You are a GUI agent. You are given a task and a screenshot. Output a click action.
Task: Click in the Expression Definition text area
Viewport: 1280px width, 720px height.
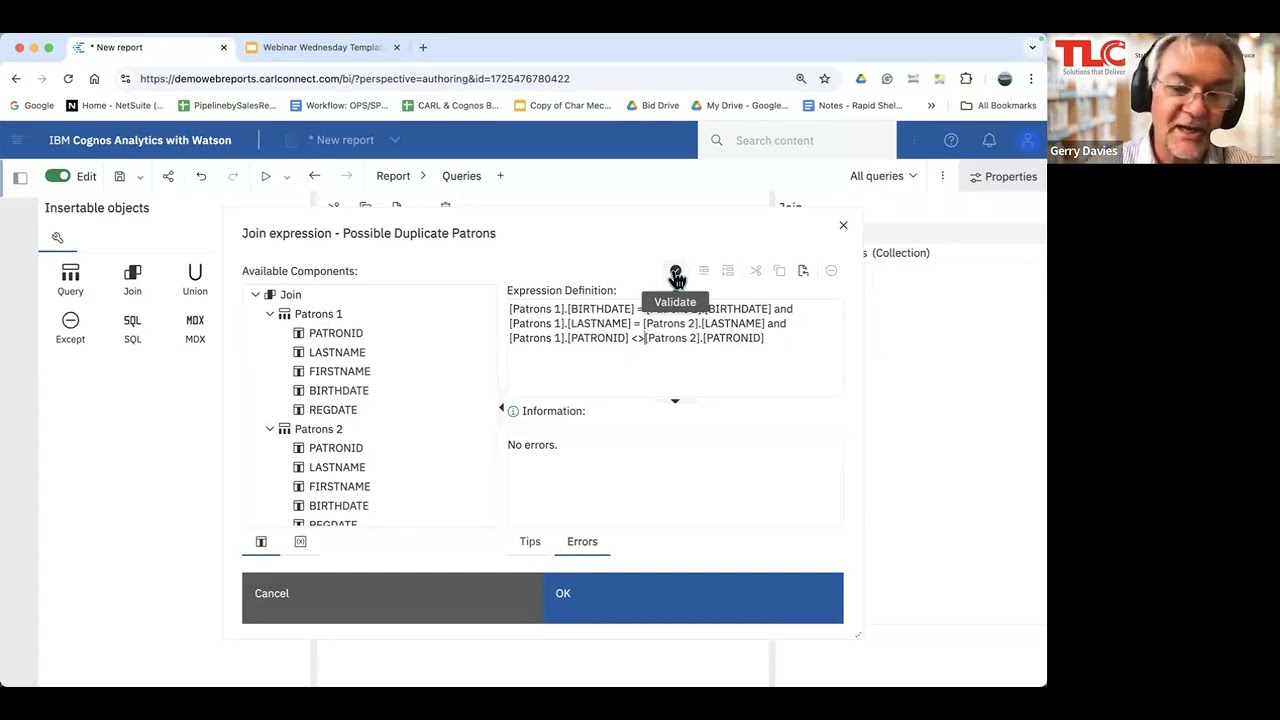(x=675, y=347)
